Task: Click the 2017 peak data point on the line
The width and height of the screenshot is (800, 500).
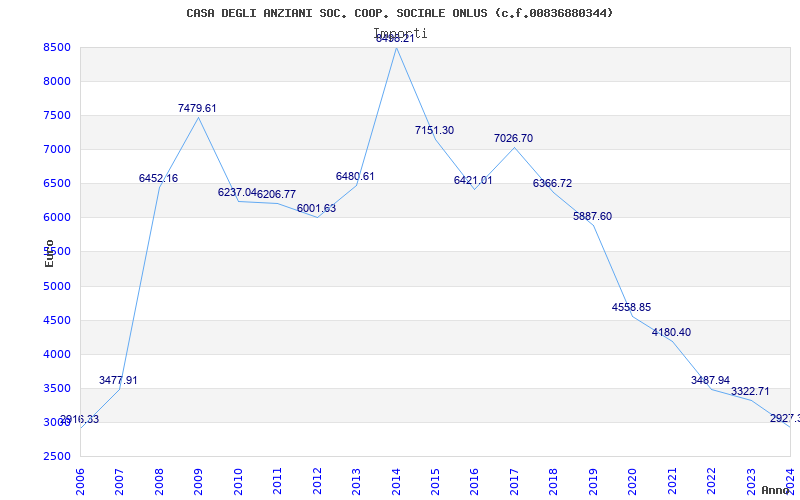Action: pyautogui.click(x=514, y=147)
